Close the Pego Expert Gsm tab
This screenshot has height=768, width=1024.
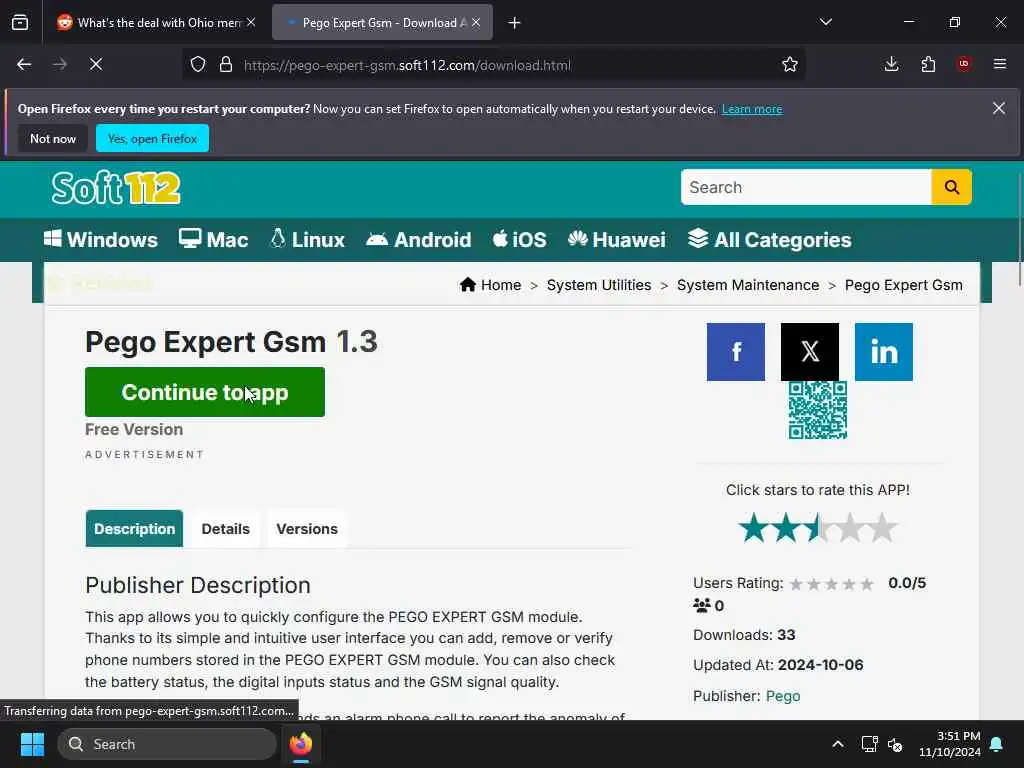click(476, 22)
